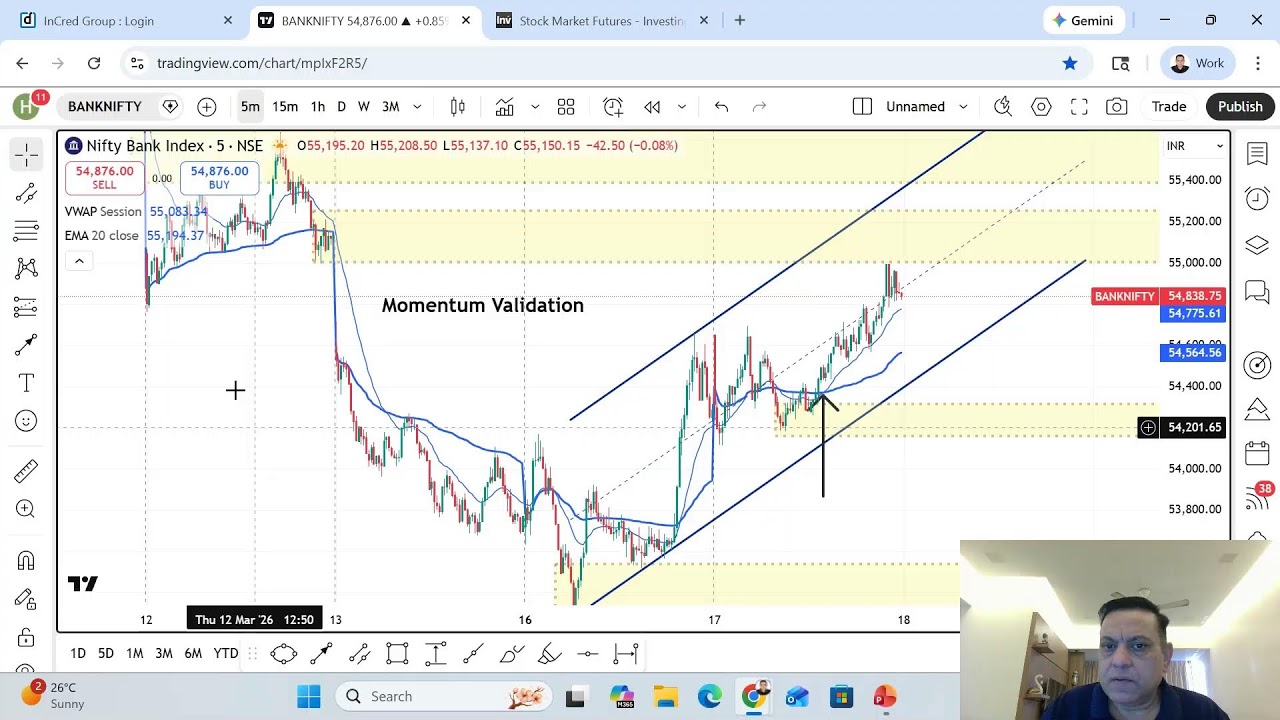The height and width of the screenshot is (720, 1280).
Task: Select the 3M timeframe in top toolbar
Action: 391,107
